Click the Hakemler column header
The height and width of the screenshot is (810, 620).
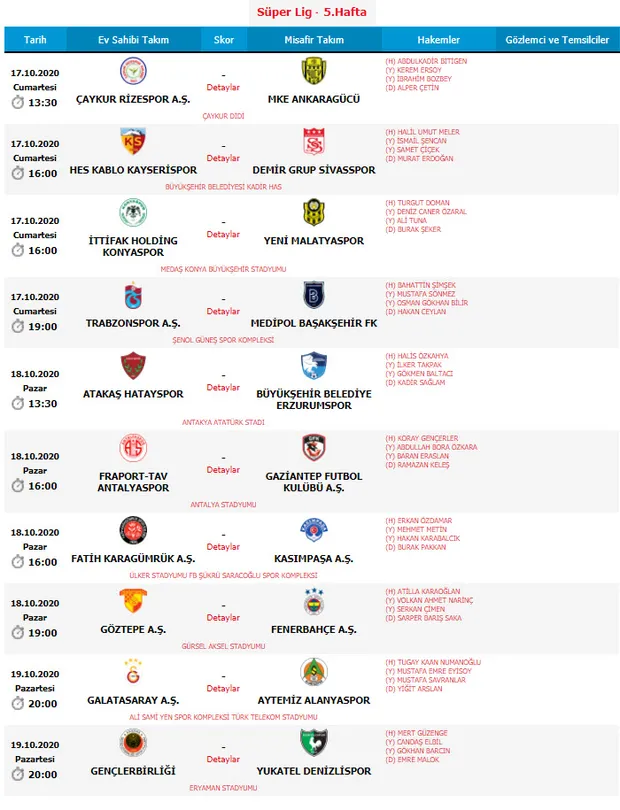[436, 40]
